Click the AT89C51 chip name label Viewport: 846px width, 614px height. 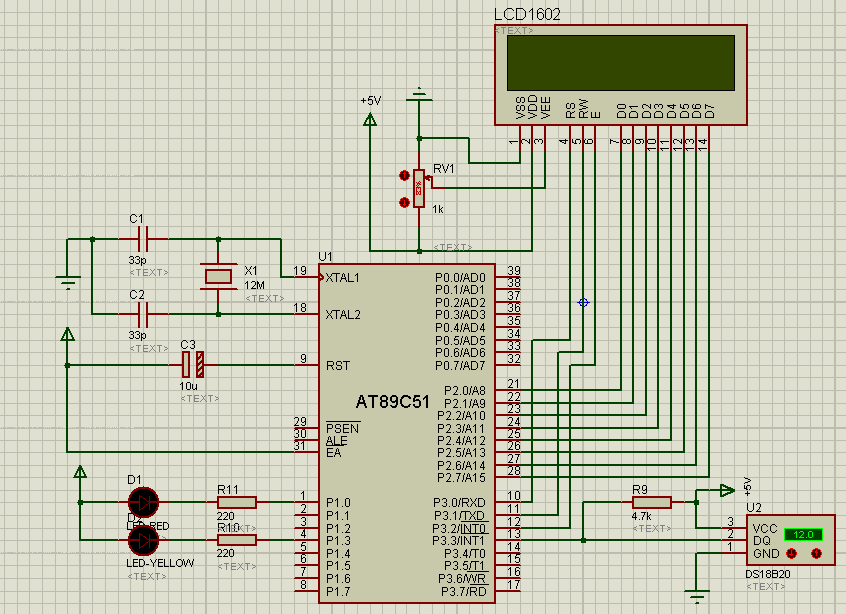[392, 402]
